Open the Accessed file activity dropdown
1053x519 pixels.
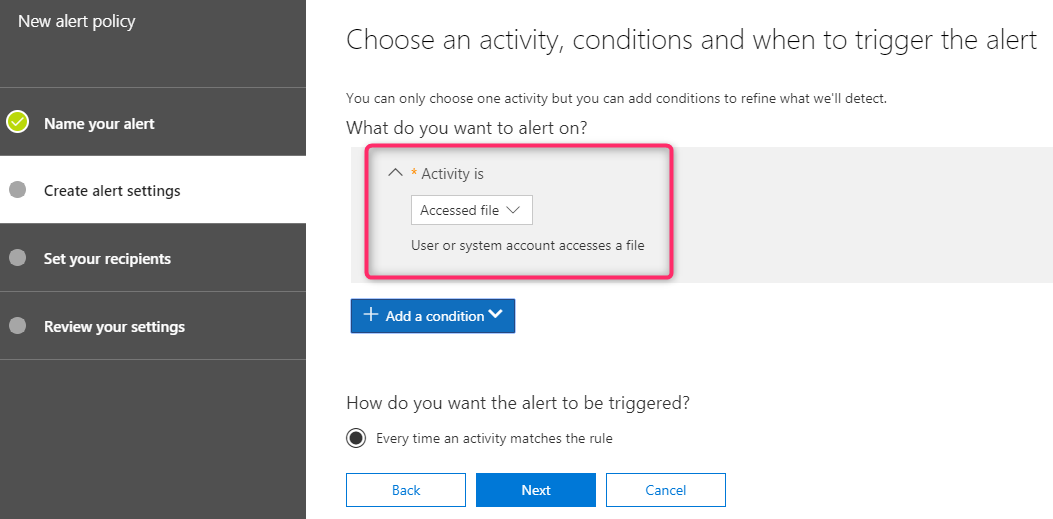[471, 210]
